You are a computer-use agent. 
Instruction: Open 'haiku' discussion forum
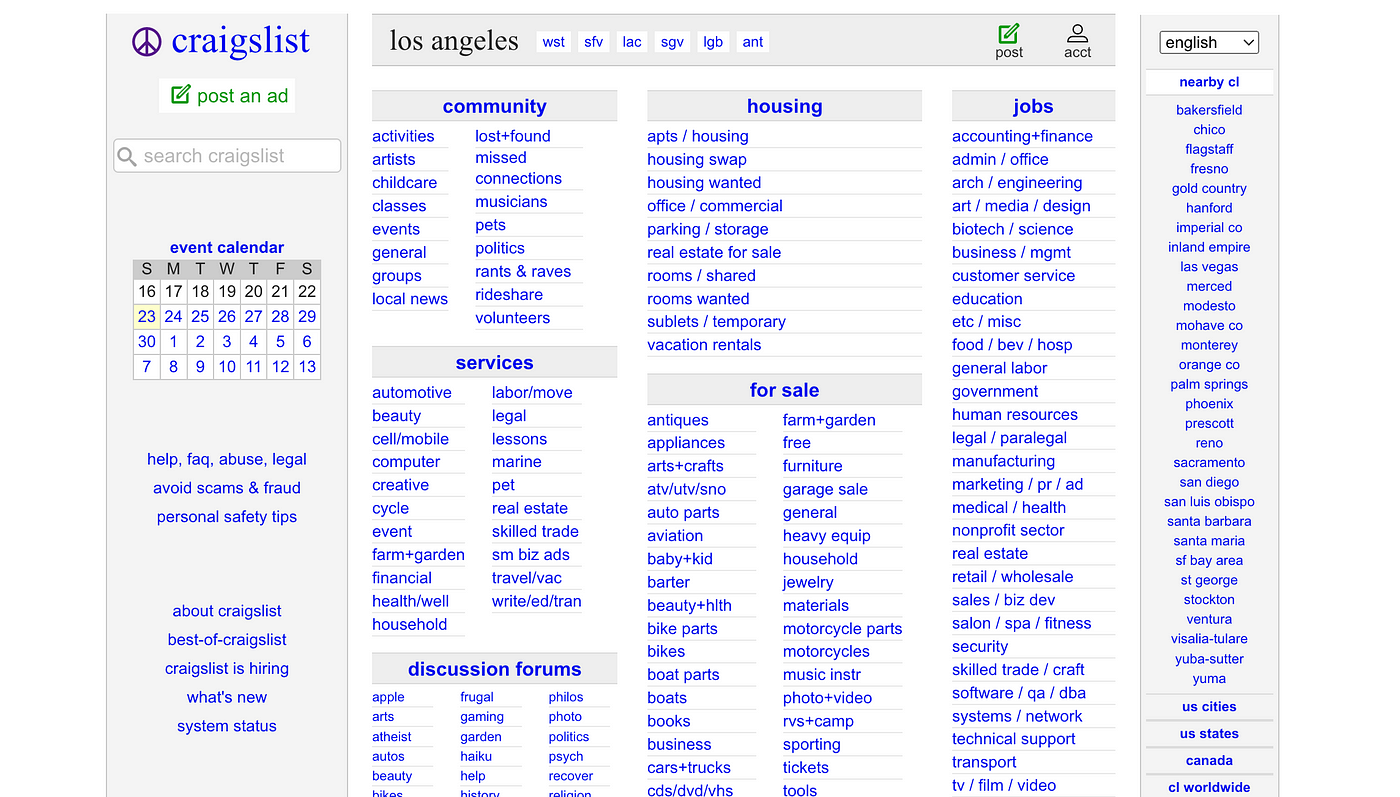click(476, 757)
